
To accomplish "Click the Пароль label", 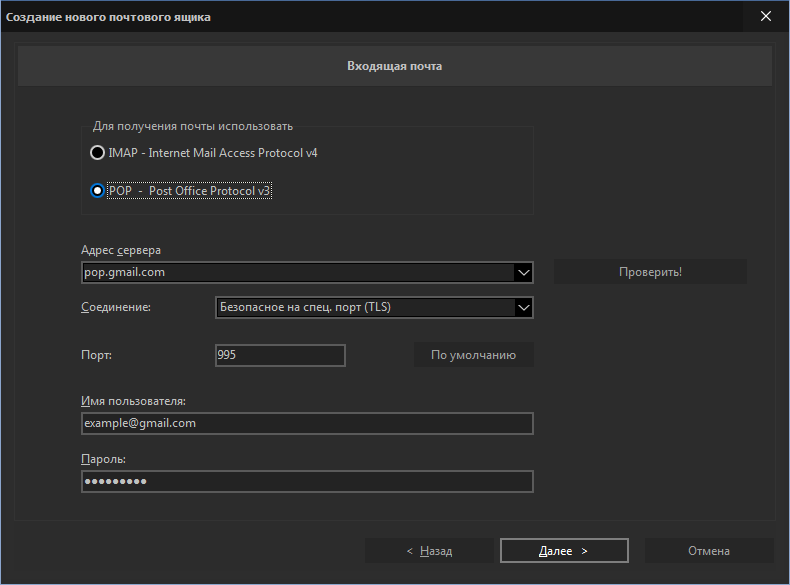I will point(103,459).
